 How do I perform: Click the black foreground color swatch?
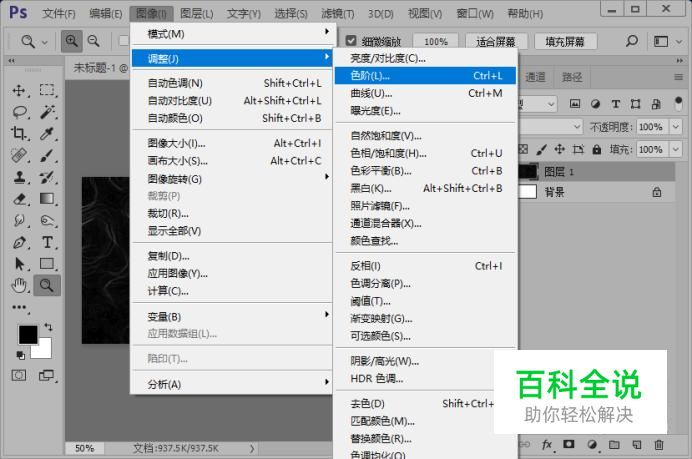tap(27, 335)
